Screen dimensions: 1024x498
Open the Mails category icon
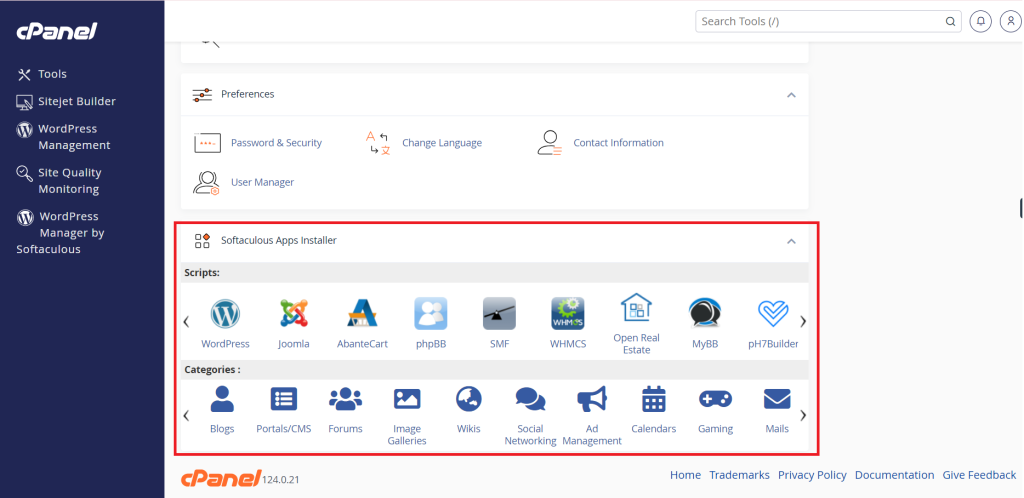tap(777, 399)
